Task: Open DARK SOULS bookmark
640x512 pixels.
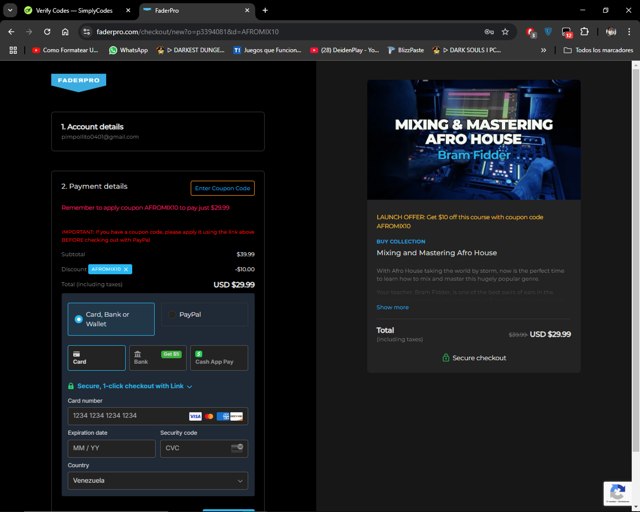Action: (467, 50)
